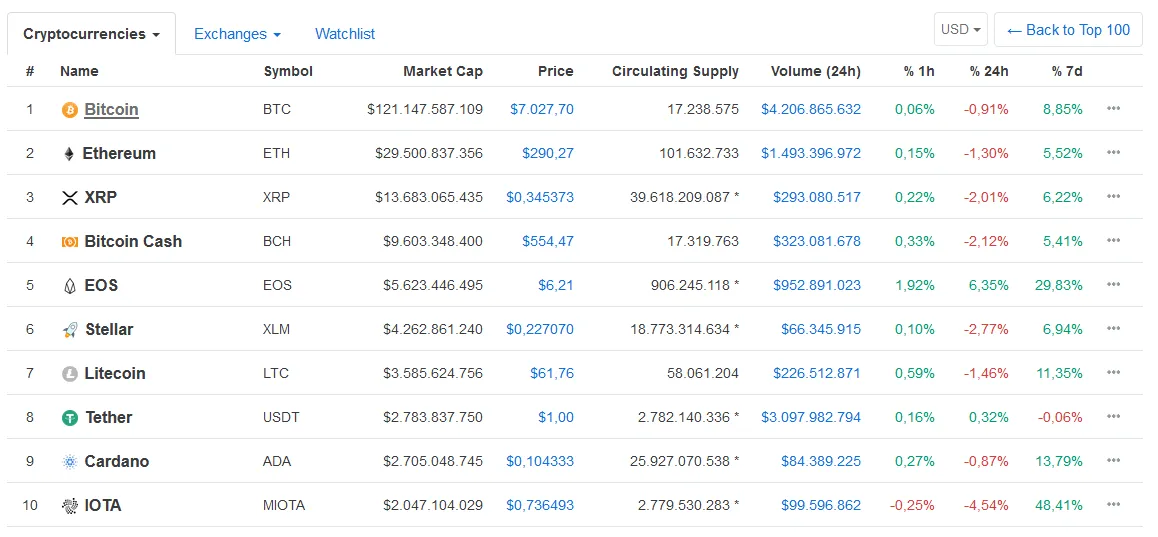
Task: Click the Ethereum diamond logo icon
Action: pyautogui.click(x=69, y=154)
